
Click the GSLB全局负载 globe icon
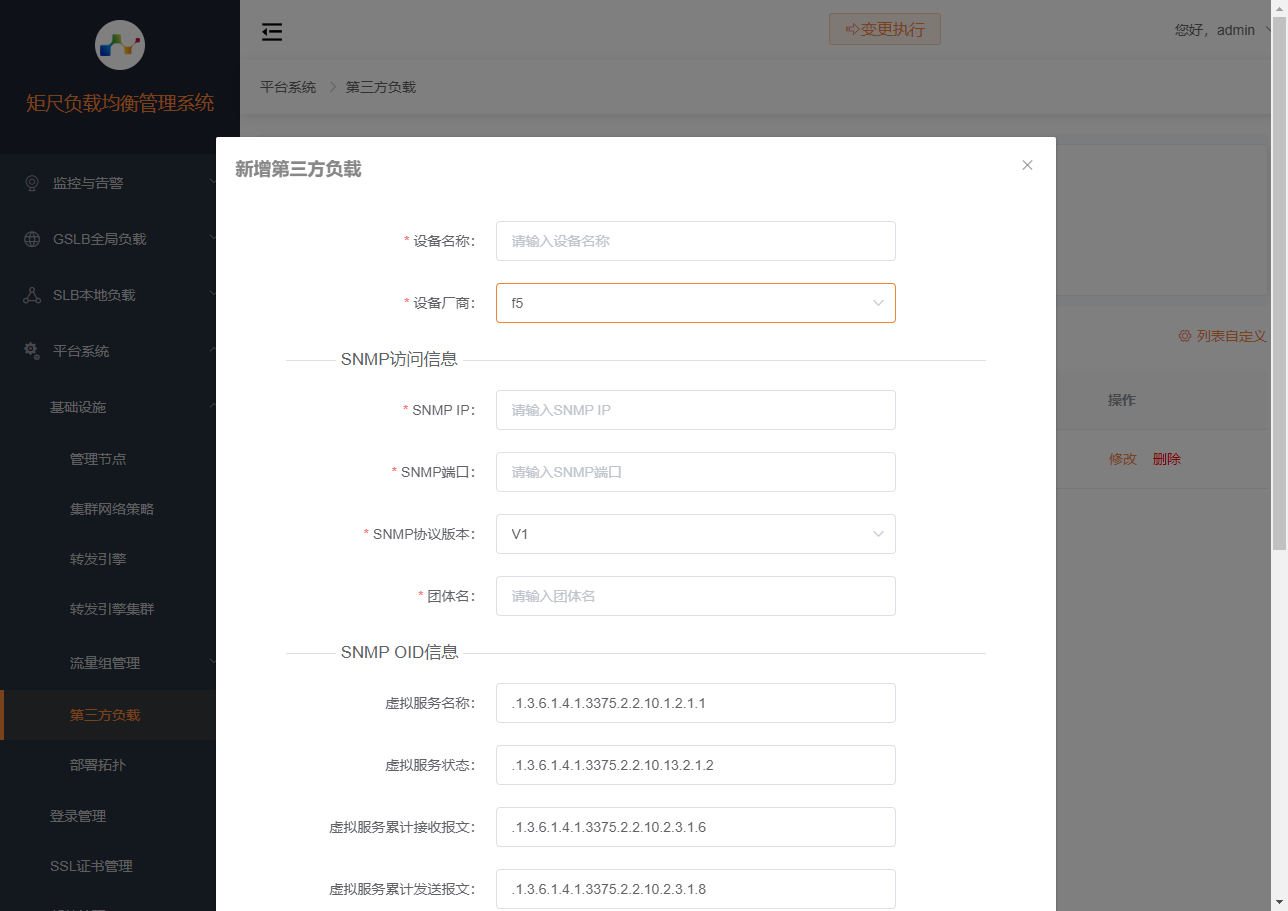coord(30,238)
